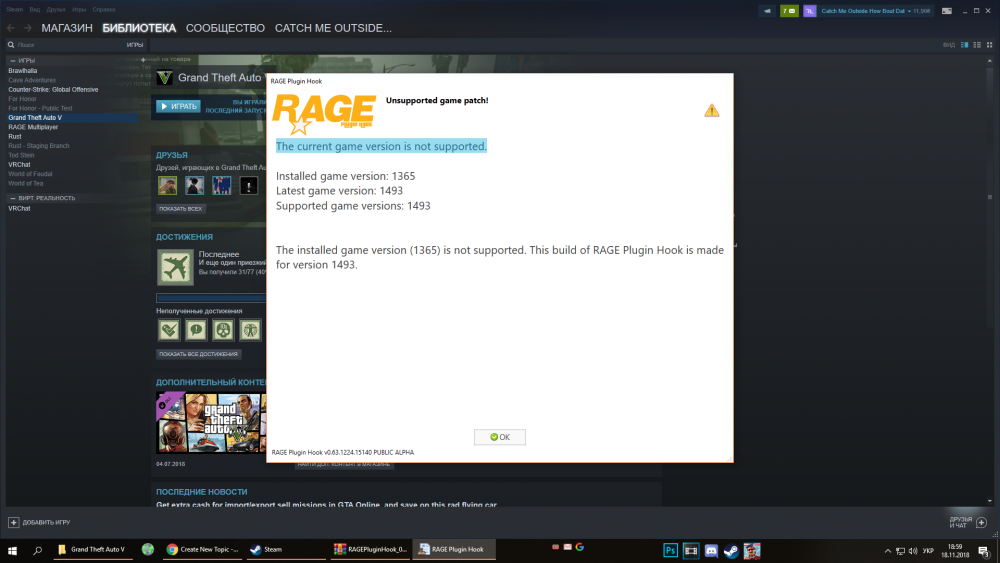The image size is (1000, 563).
Task: Select the highlighted 'current game version is not supported' text
Action: pos(381,146)
